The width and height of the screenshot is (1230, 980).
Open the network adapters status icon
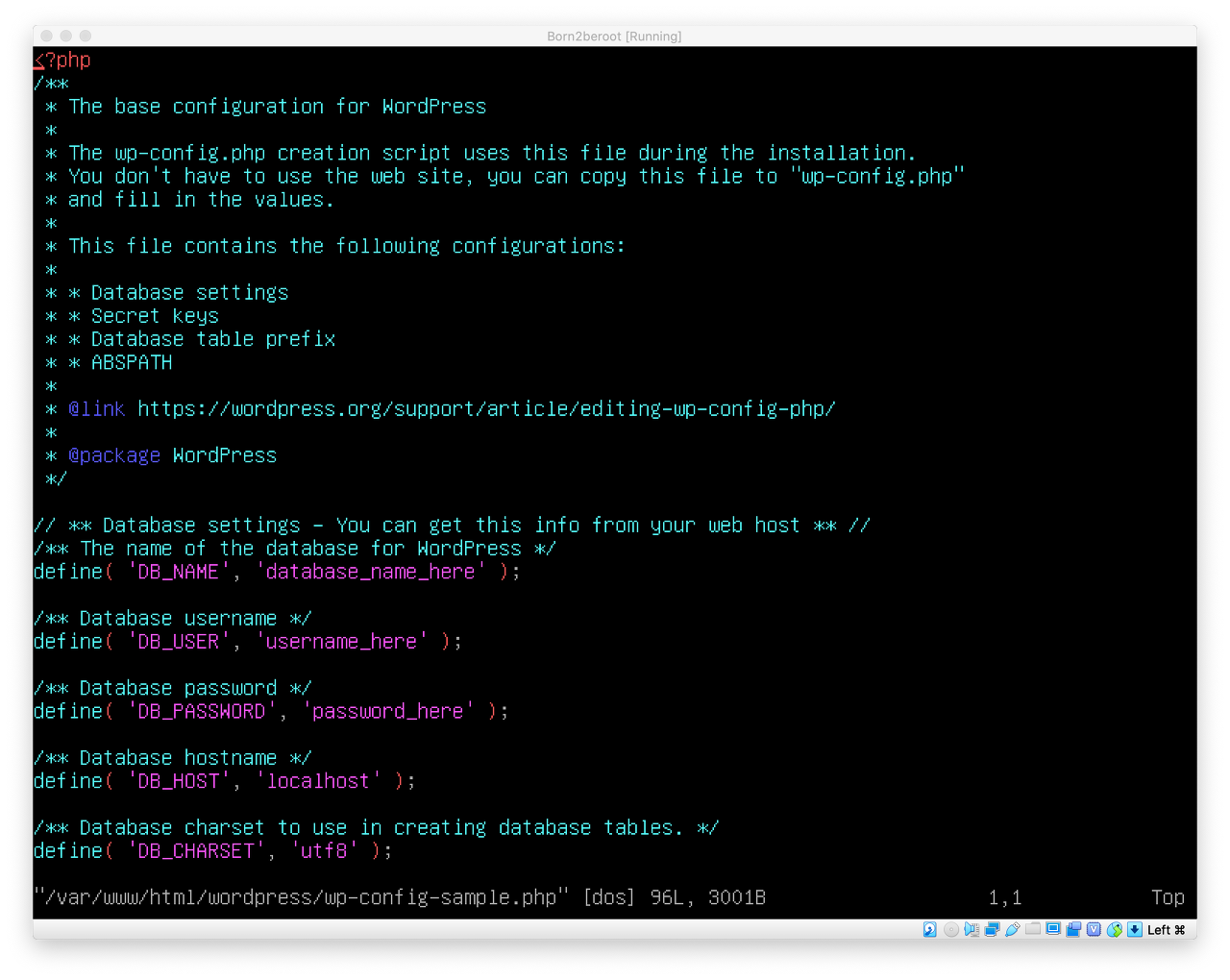click(992, 929)
